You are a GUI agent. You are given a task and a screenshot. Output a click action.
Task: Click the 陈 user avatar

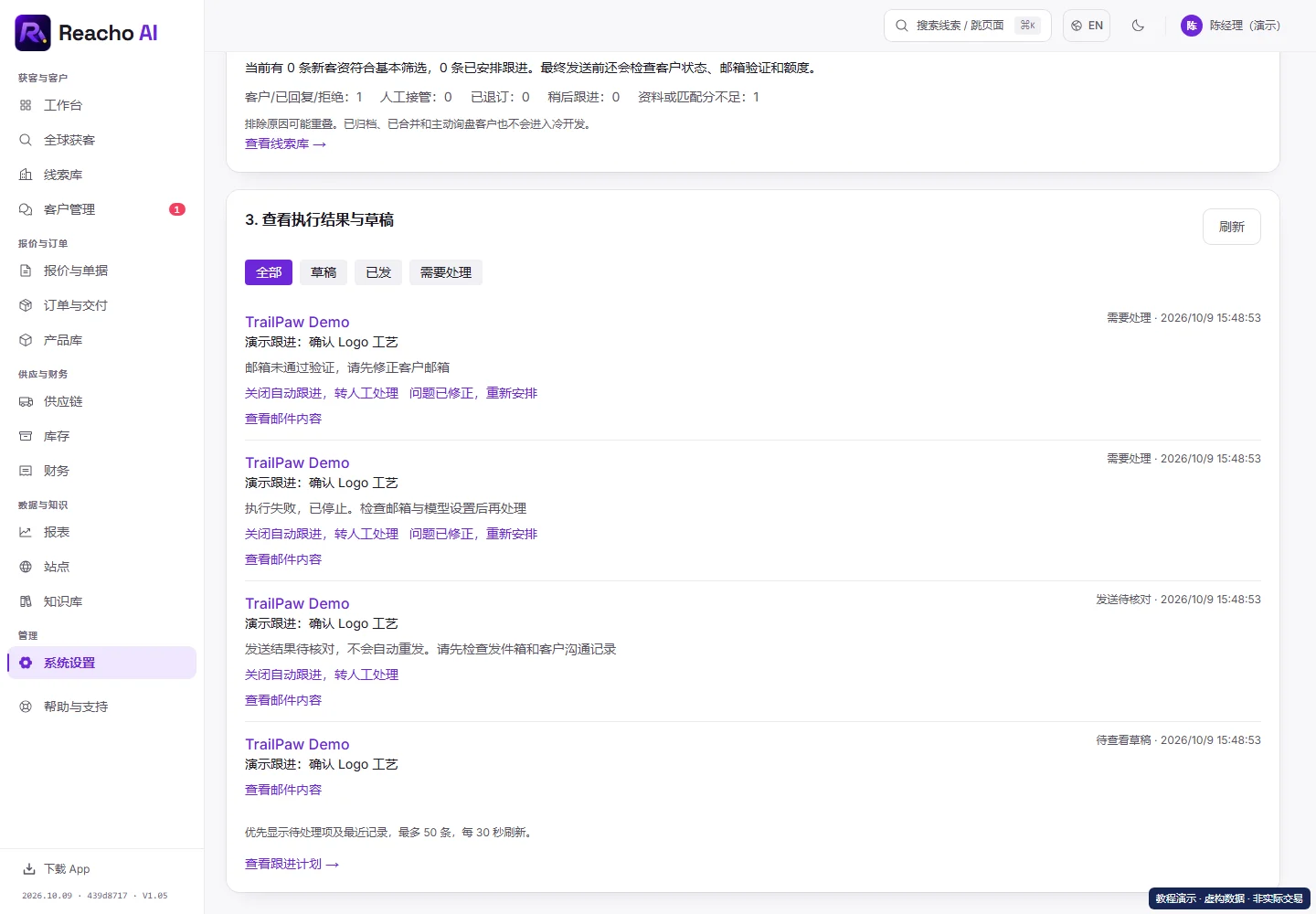coord(1191,26)
